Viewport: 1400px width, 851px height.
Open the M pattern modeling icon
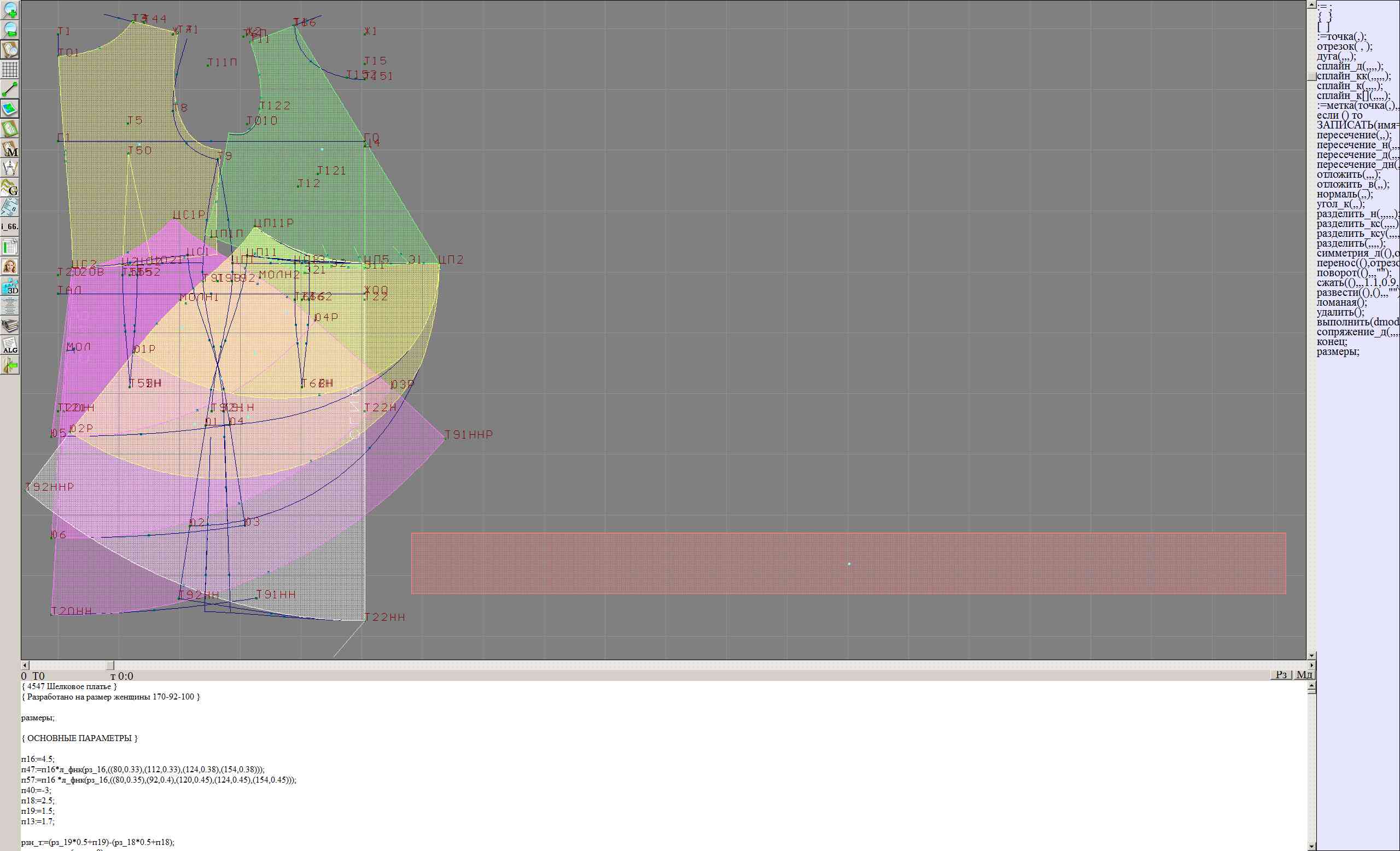10,148
